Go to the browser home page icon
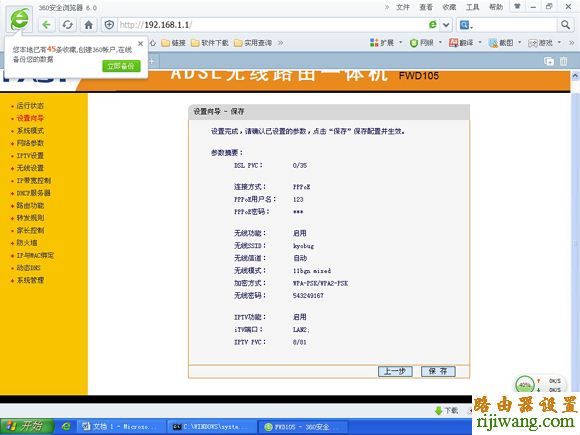 tap(88, 25)
